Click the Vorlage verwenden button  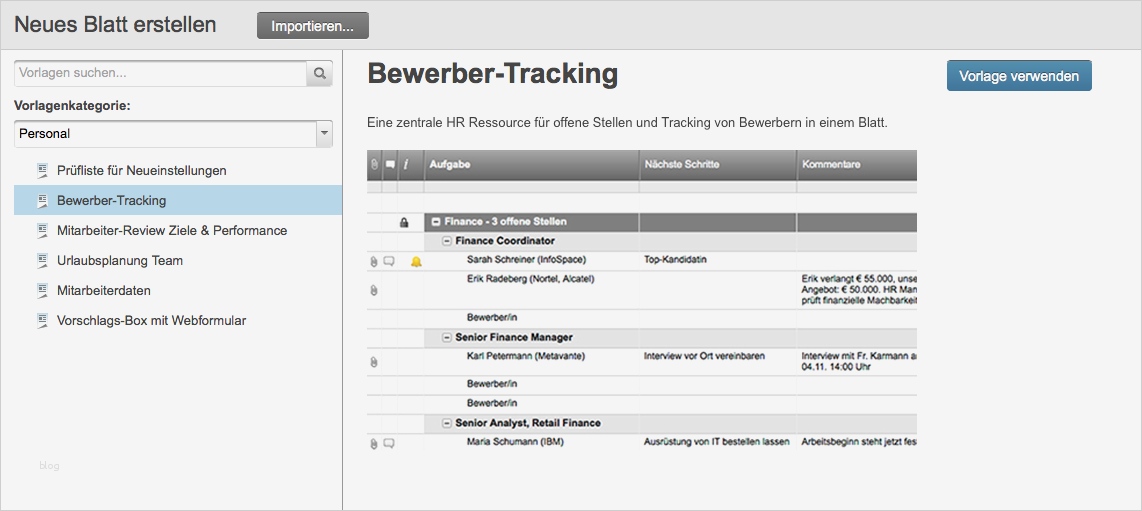(x=1019, y=76)
